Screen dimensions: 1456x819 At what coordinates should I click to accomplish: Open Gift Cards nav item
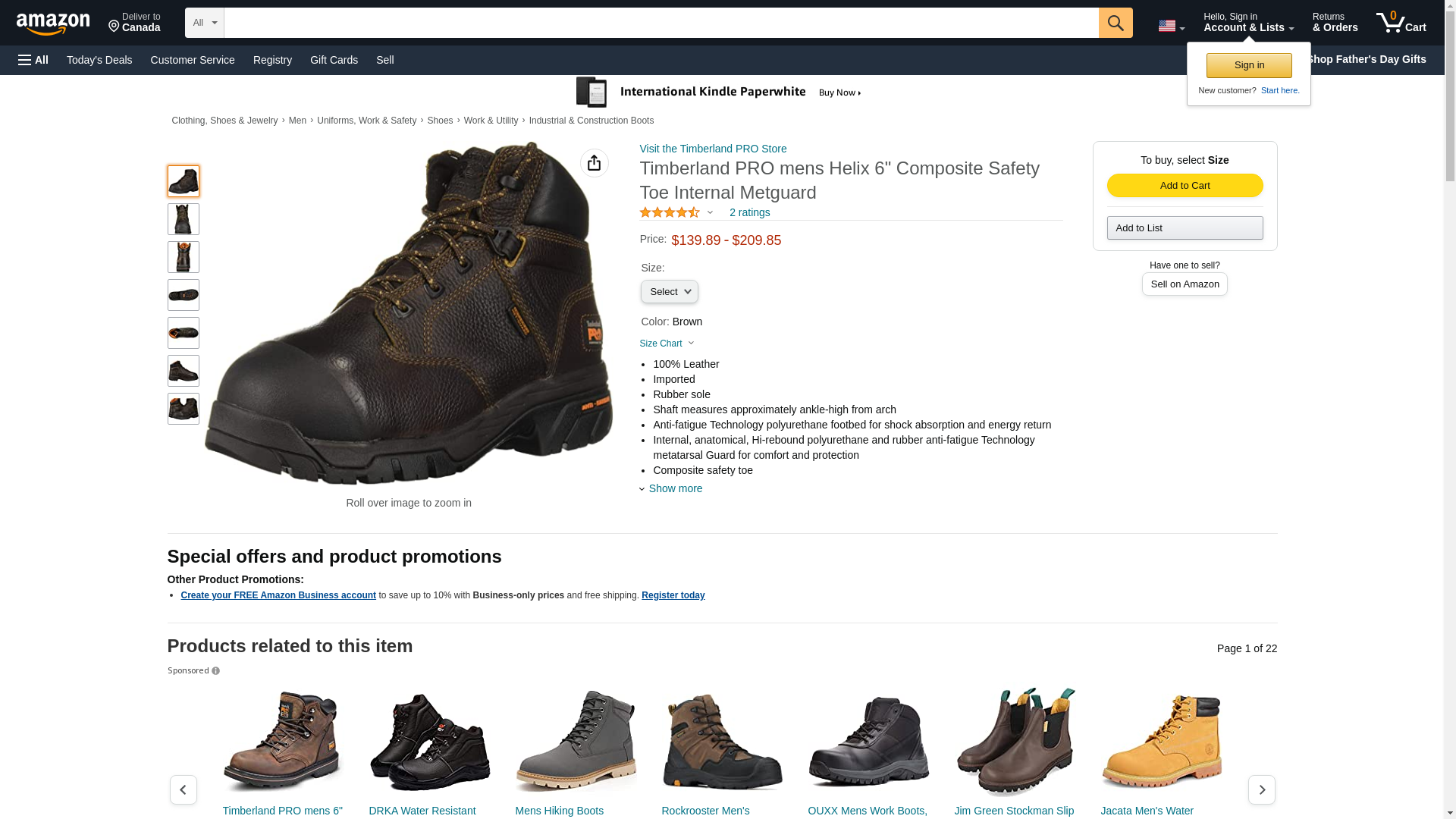tap(334, 60)
